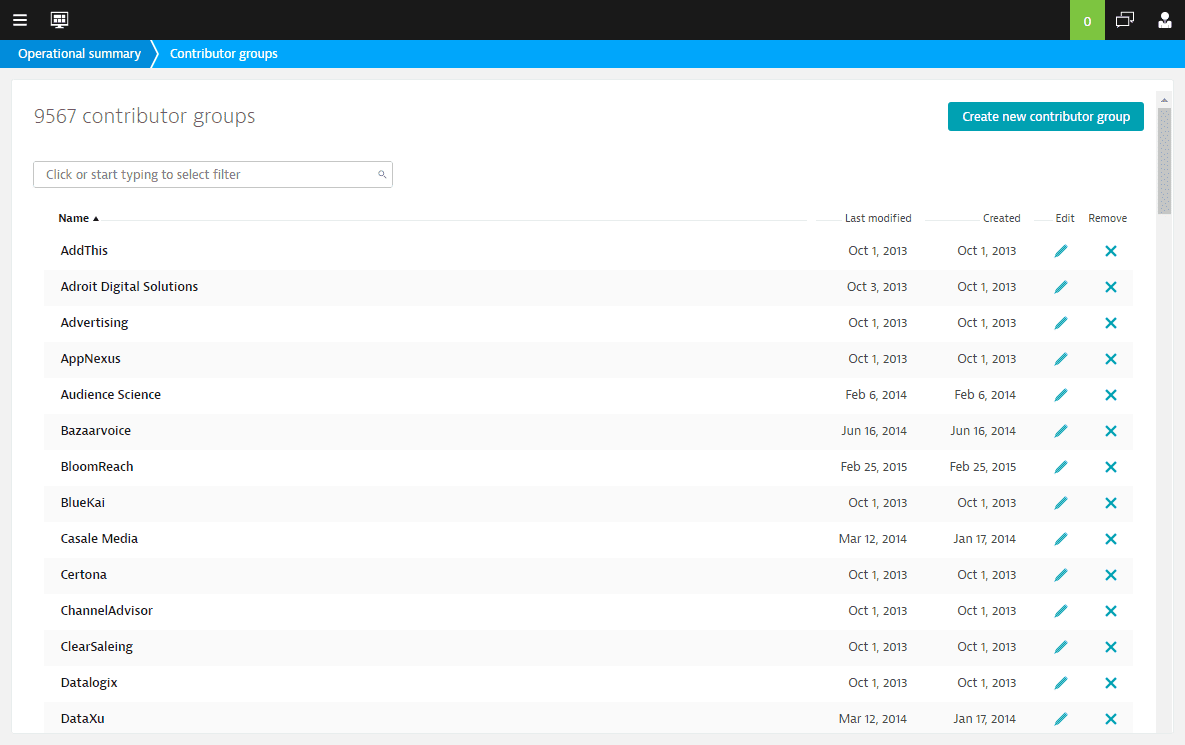The width and height of the screenshot is (1185, 745).
Task: Click the search magnifier in filter box
Action: point(382,175)
